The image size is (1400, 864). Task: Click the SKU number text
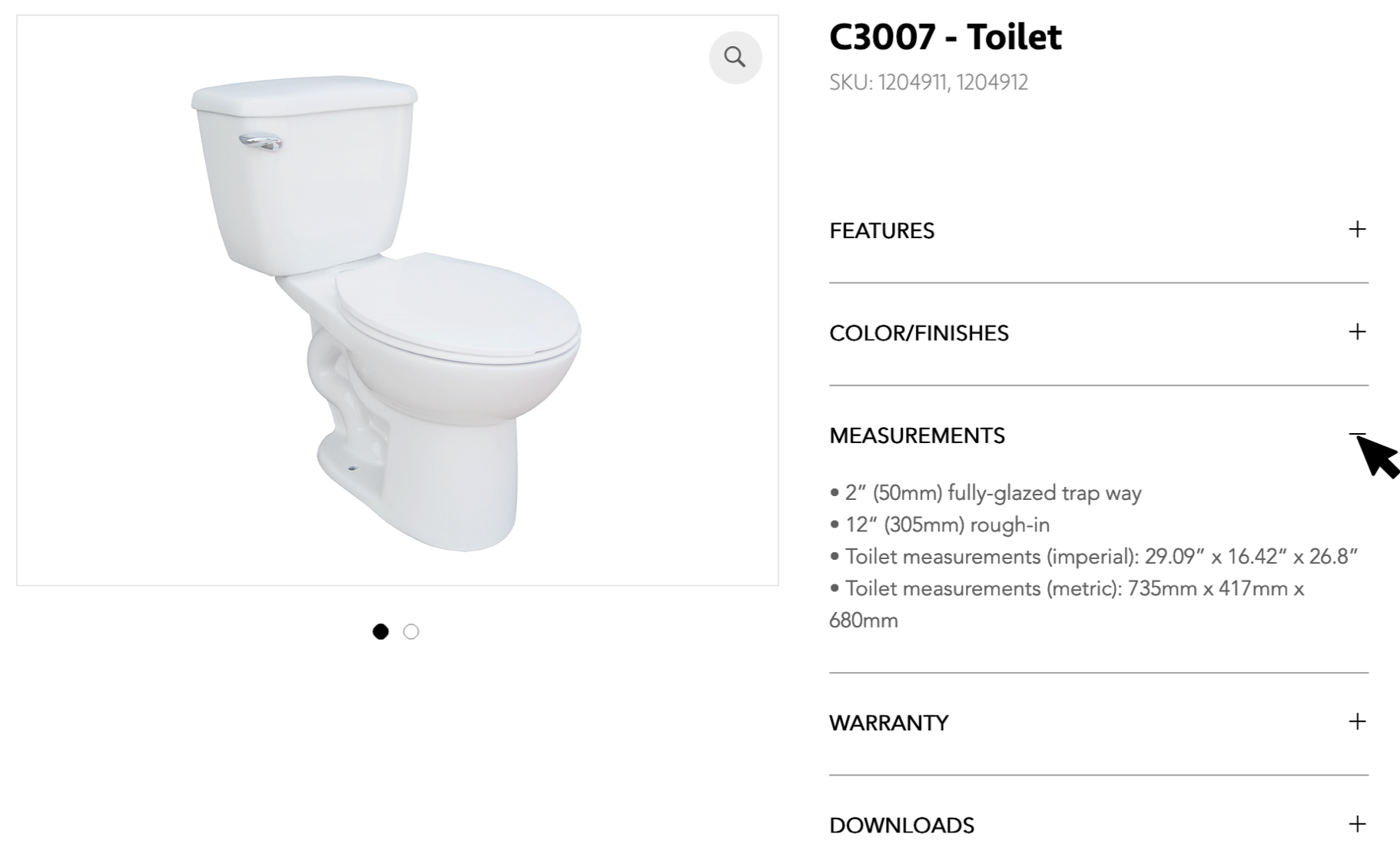tap(928, 82)
